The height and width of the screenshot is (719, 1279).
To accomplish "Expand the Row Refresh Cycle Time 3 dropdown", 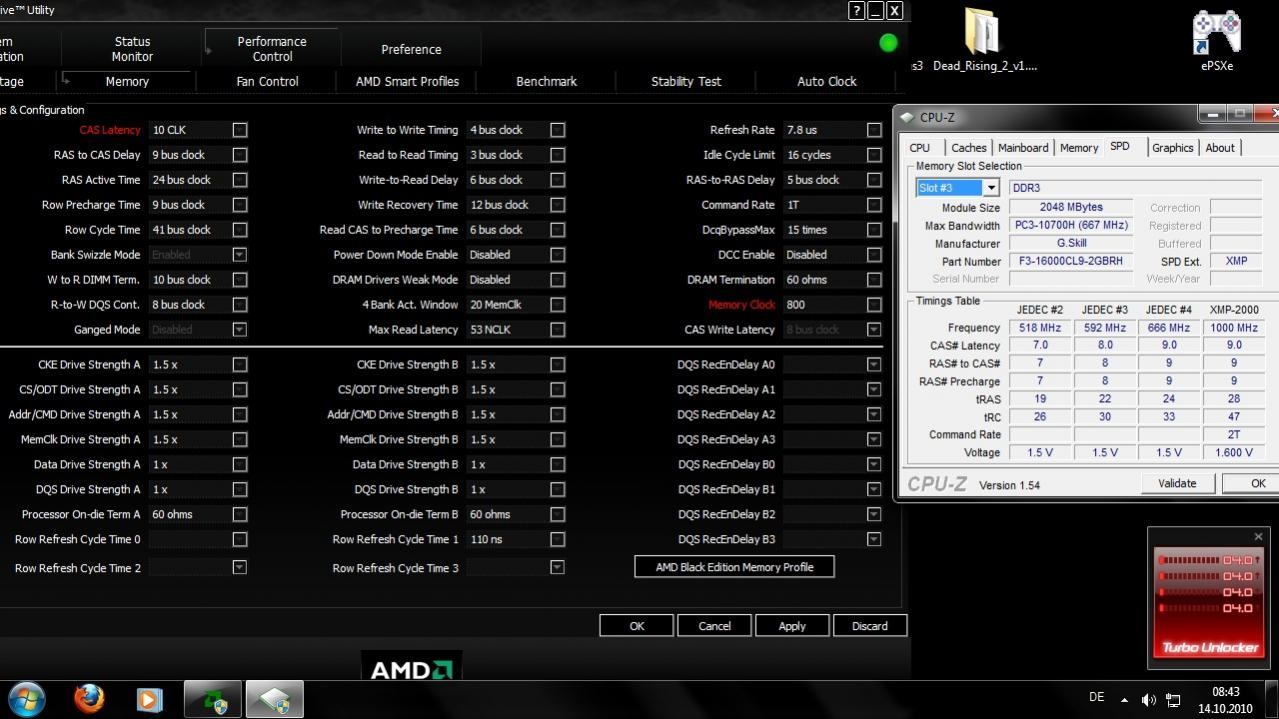I will pos(558,567).
